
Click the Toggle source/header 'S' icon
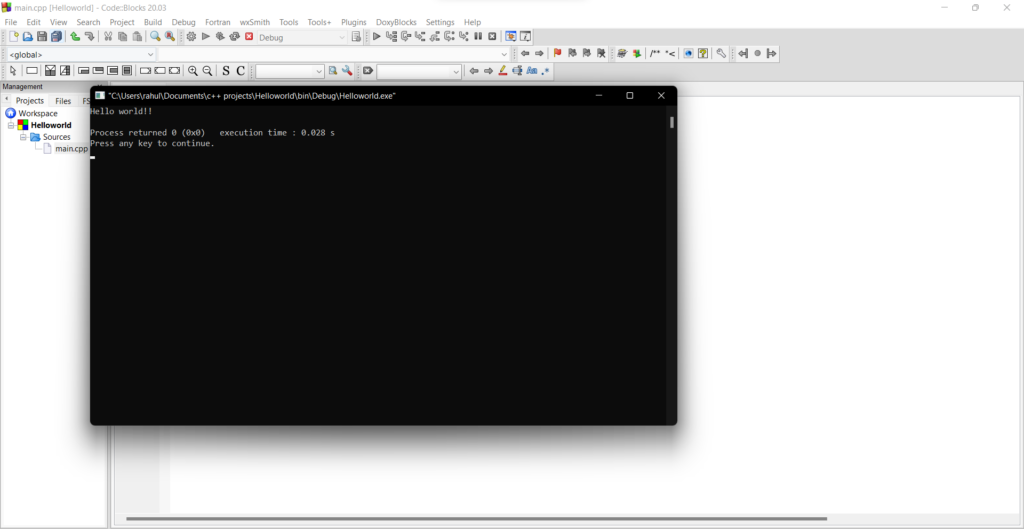point(226,71)
